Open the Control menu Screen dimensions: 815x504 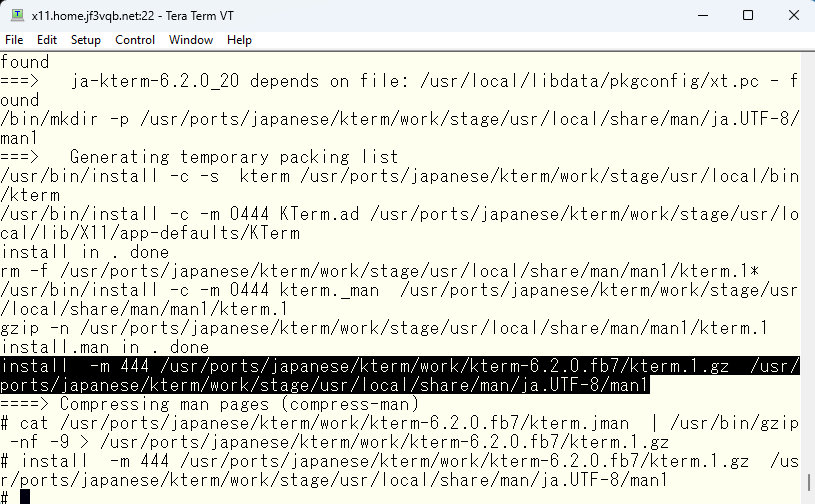pyautogui.click(x=135, y=40)
